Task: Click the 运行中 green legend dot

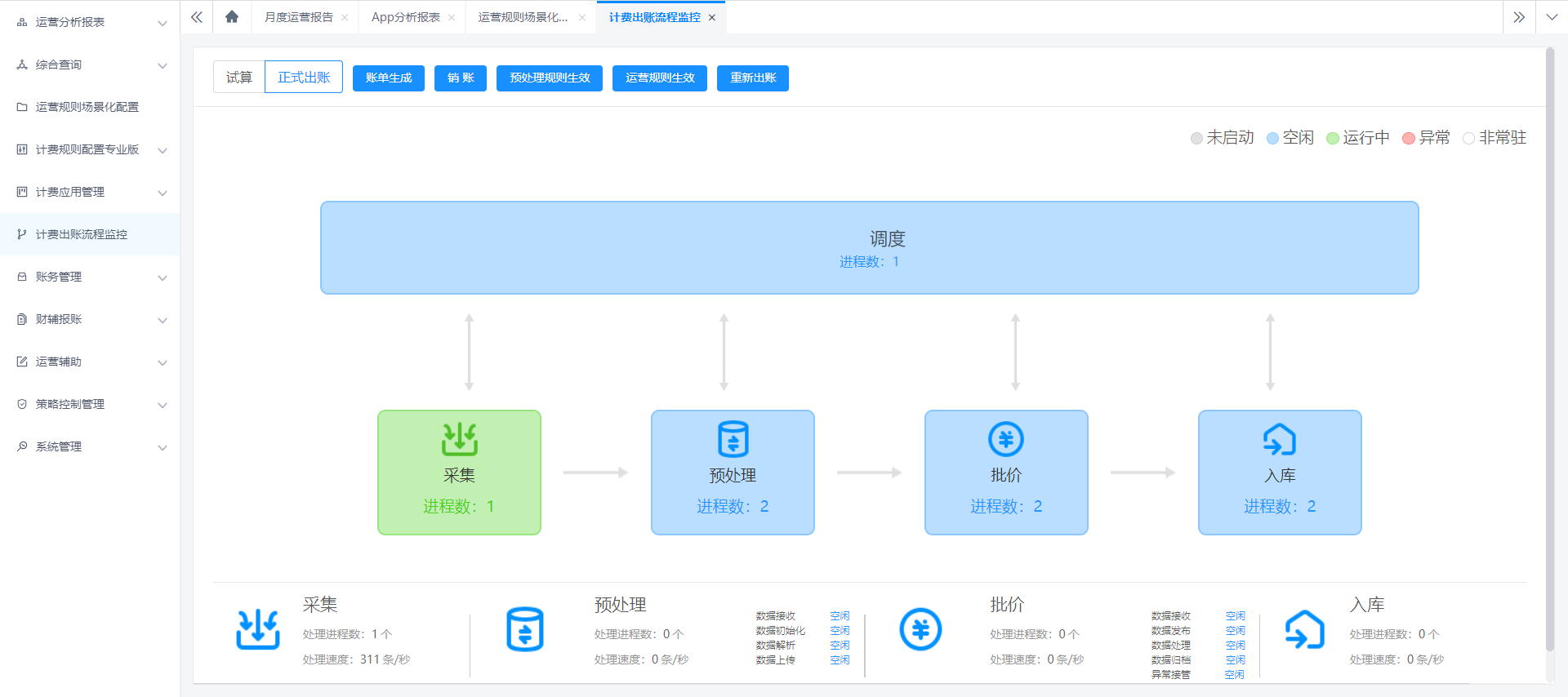Action: pos(1333,138)
